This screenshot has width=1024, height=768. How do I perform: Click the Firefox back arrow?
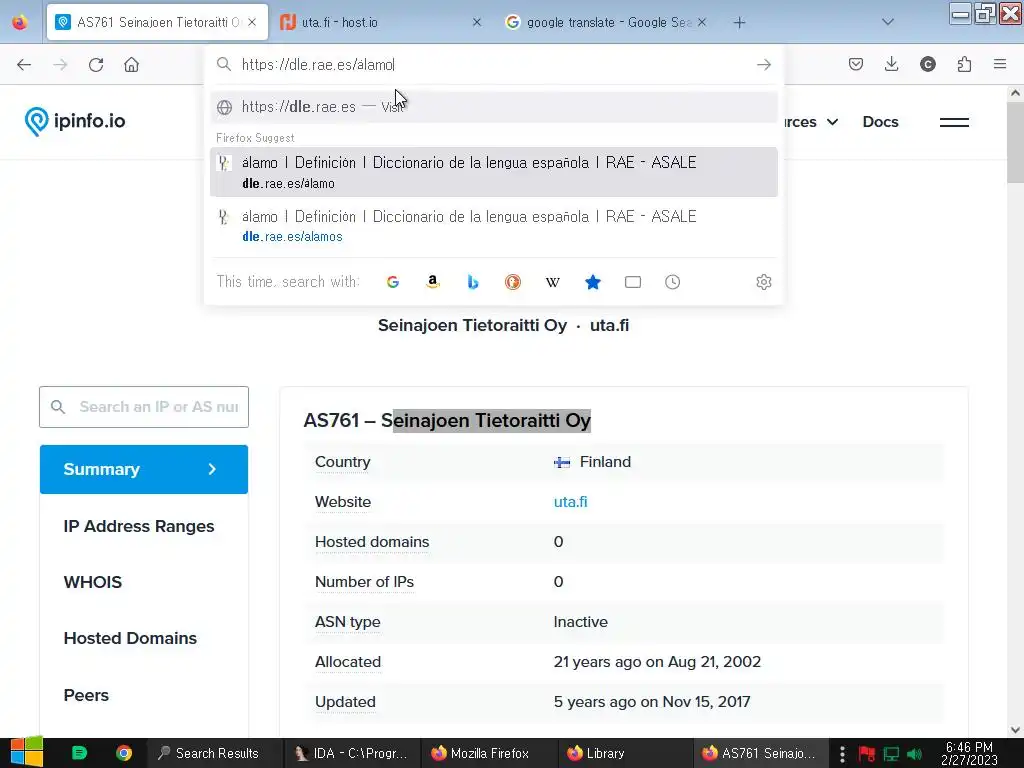click(24, 65)
